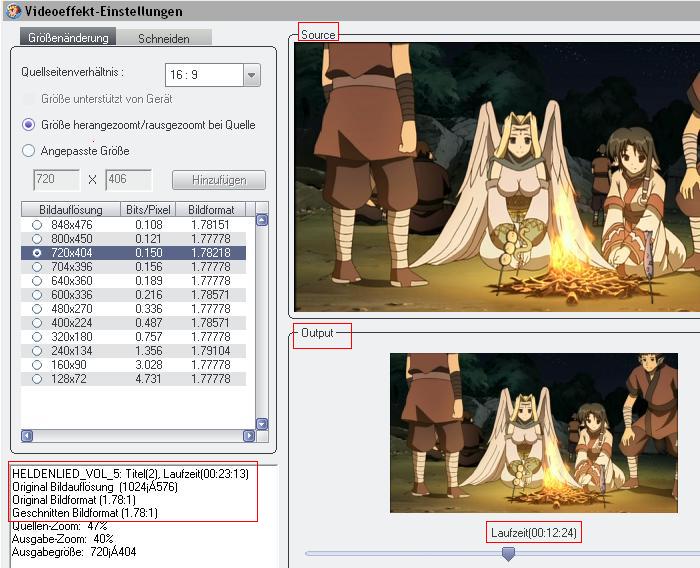Click the 1.79104 Bildformat value
This screenshot has width=700, height=568.
point(211,351)
